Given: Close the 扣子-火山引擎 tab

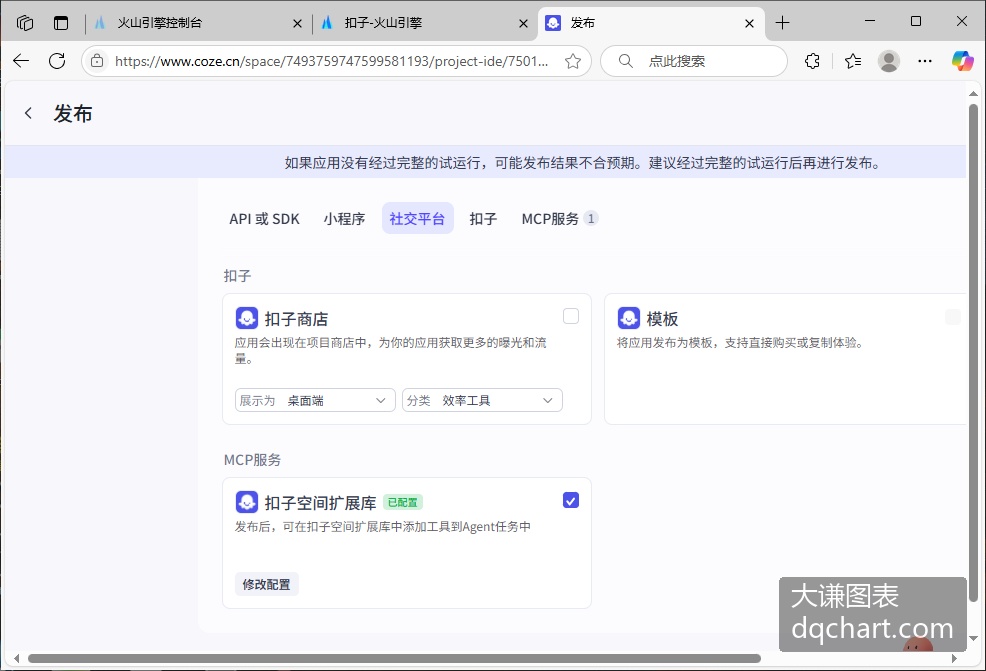Looking at the screenshot, I should coord(523,24).
